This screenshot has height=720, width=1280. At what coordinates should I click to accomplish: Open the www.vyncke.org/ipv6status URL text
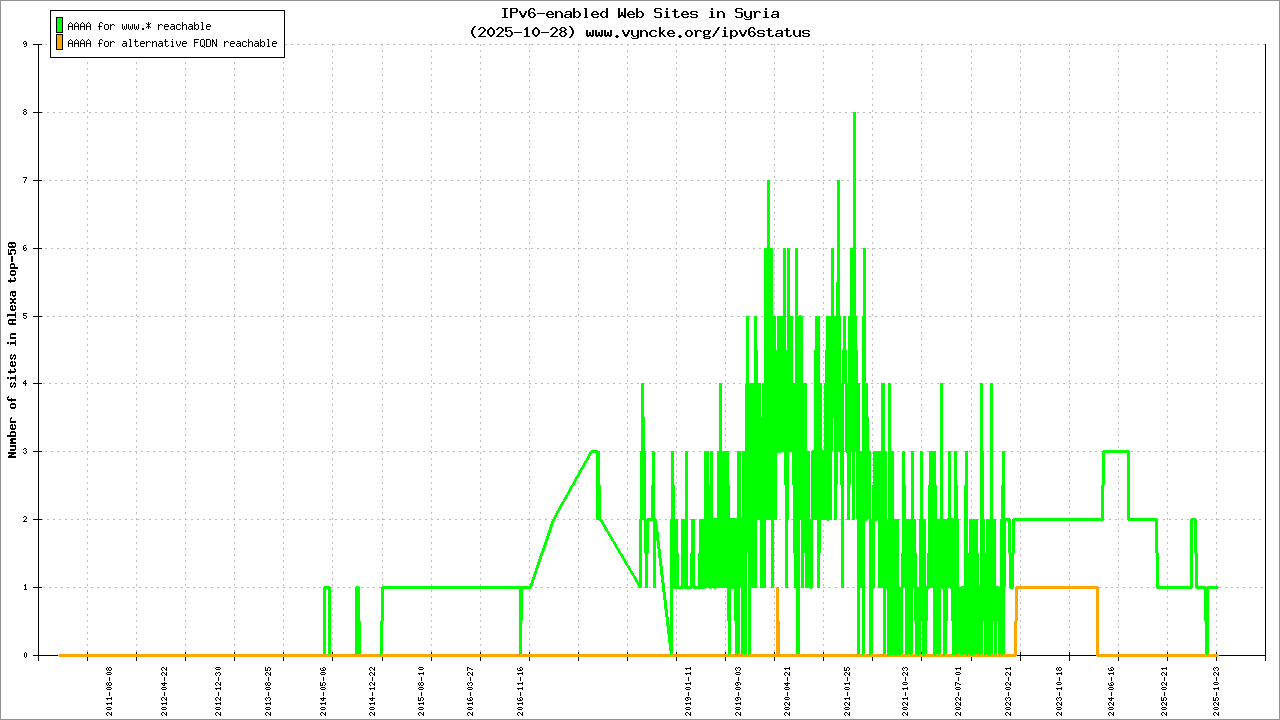(x=697, y=32)
